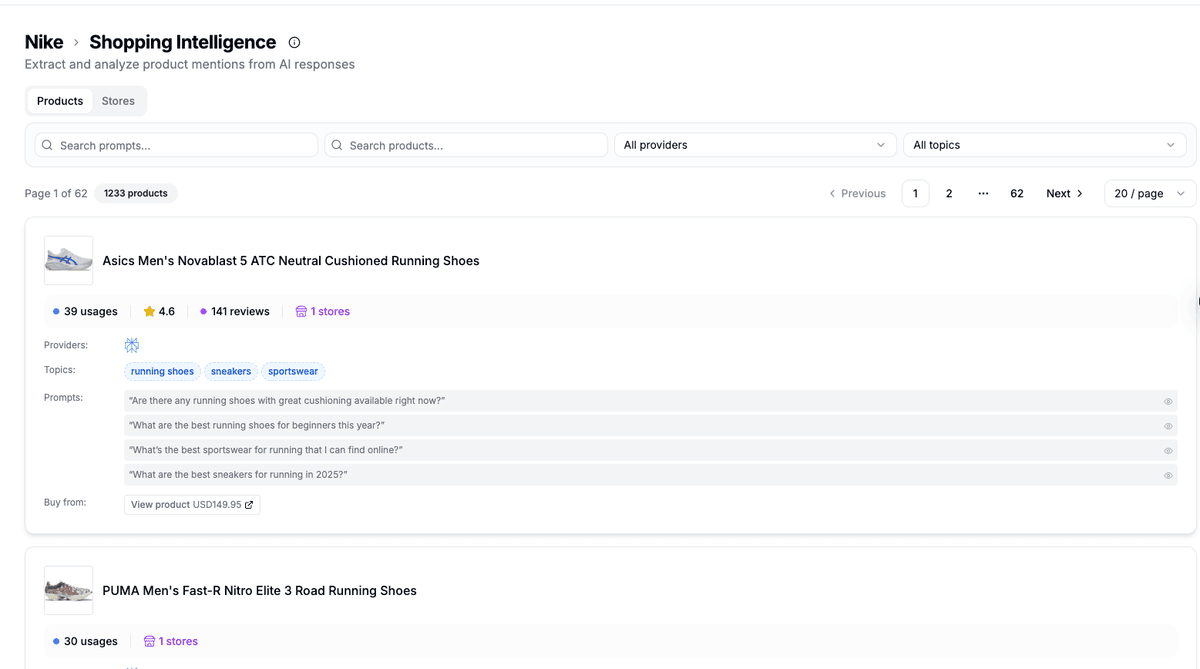This screenshot has height=669, width=1200.
Task: Select the running shoes topic tag
Action: (162, 371)
